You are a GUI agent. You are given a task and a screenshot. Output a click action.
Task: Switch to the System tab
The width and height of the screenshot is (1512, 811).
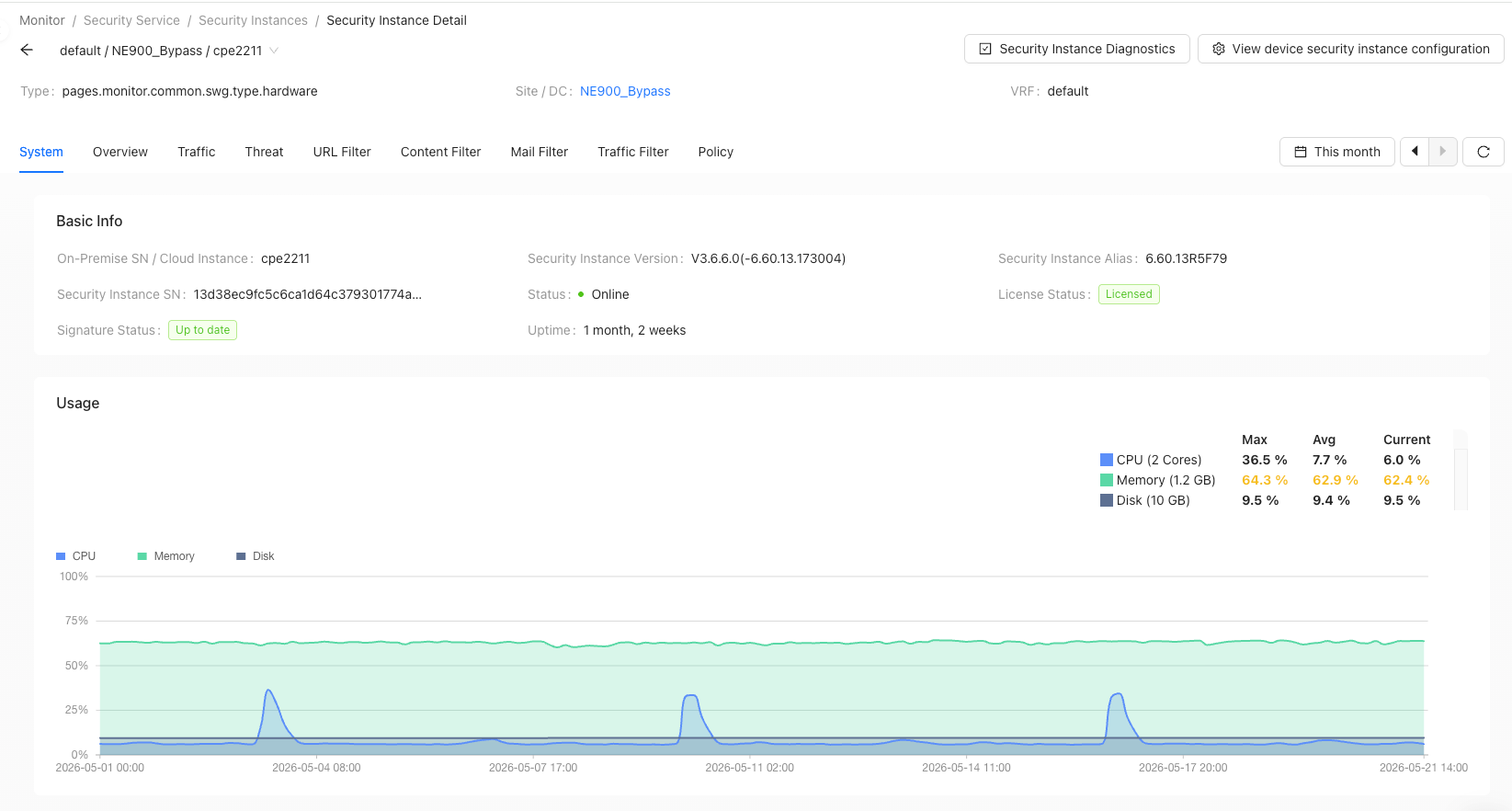(41, 152)
